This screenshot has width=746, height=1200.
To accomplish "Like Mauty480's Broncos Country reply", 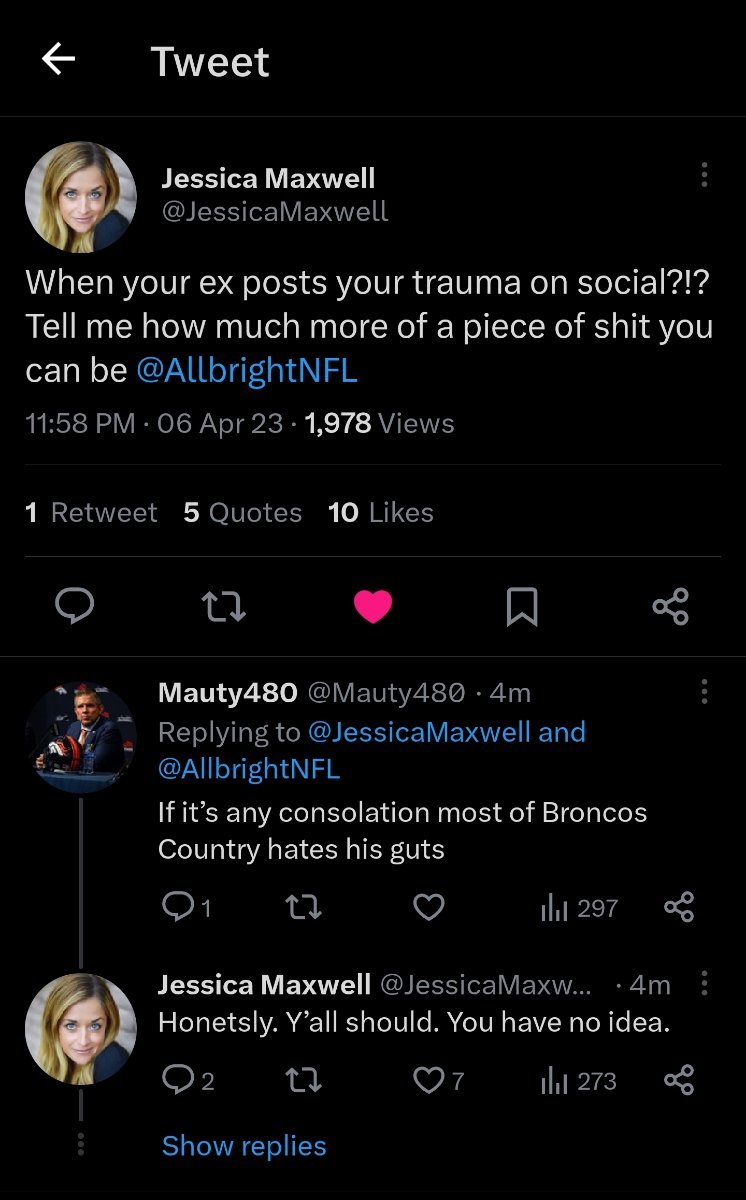I will (429, 908).
